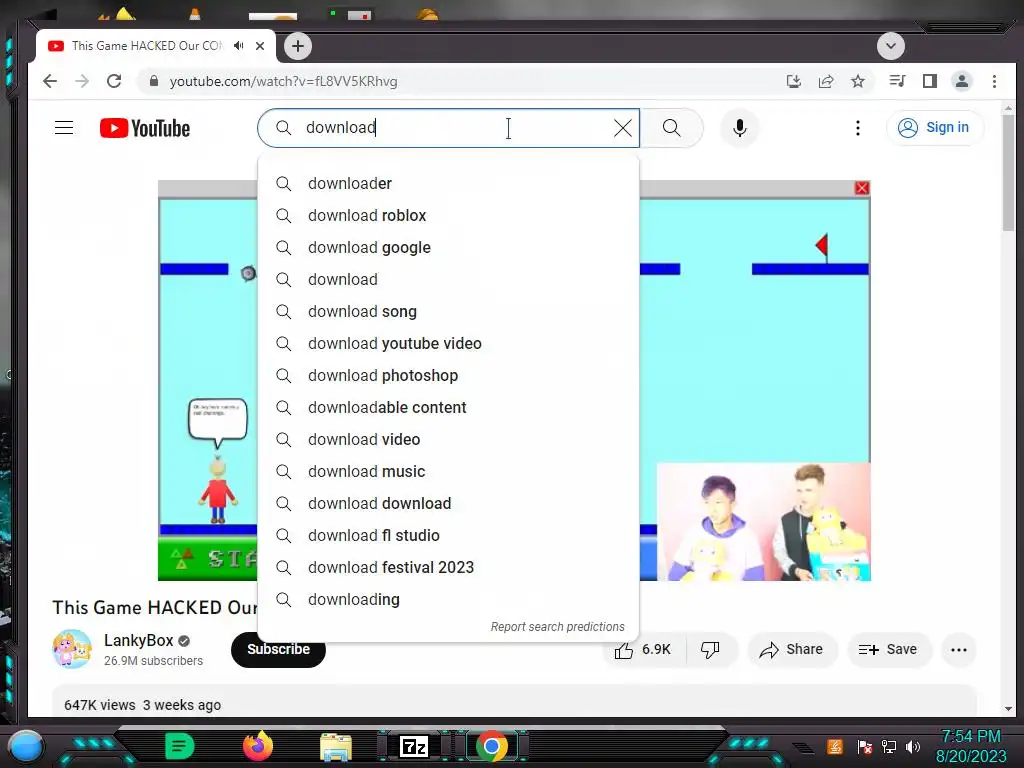Save video to playlist

tap(888, 650)
